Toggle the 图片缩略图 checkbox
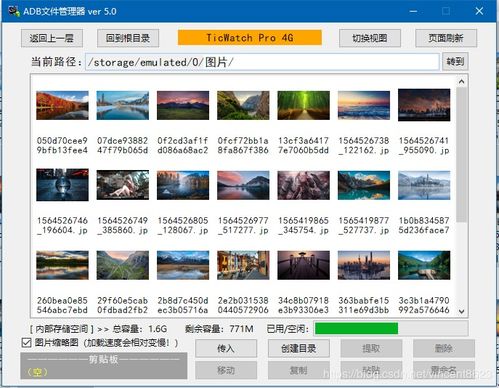The height and width of the screenshot is (388, 499). click(x=26, y=343)
